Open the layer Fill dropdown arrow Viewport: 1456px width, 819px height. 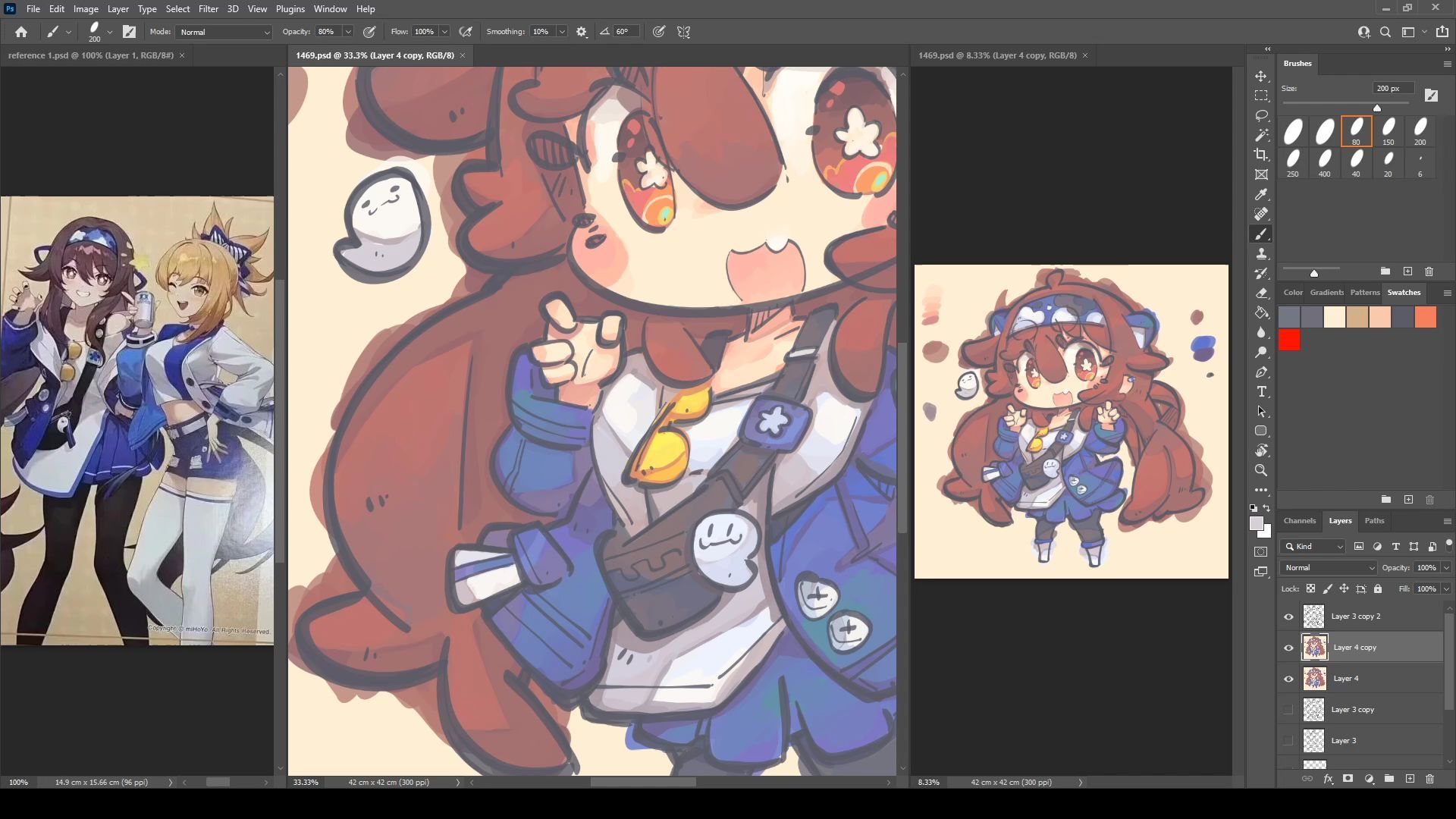tap(1446, 589)
